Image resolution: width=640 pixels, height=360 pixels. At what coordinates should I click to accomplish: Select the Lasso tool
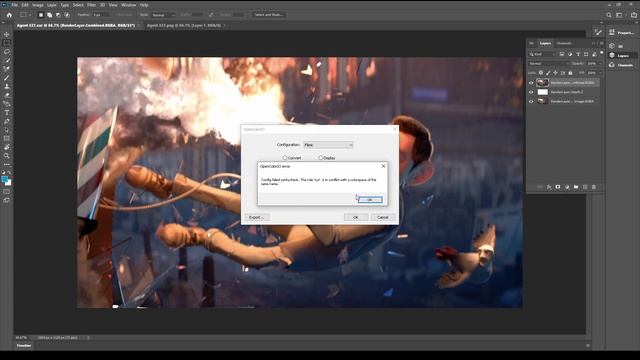point(7,52)
